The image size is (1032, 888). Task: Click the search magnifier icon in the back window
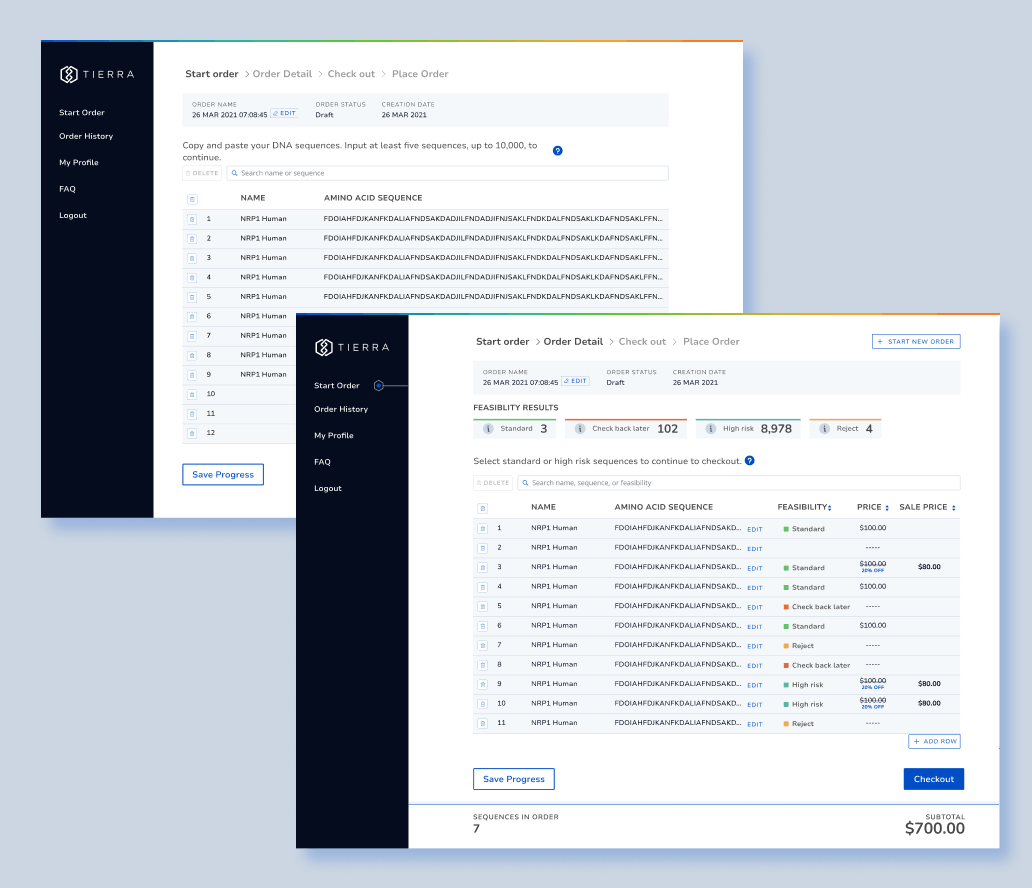(x=234, y=173)
